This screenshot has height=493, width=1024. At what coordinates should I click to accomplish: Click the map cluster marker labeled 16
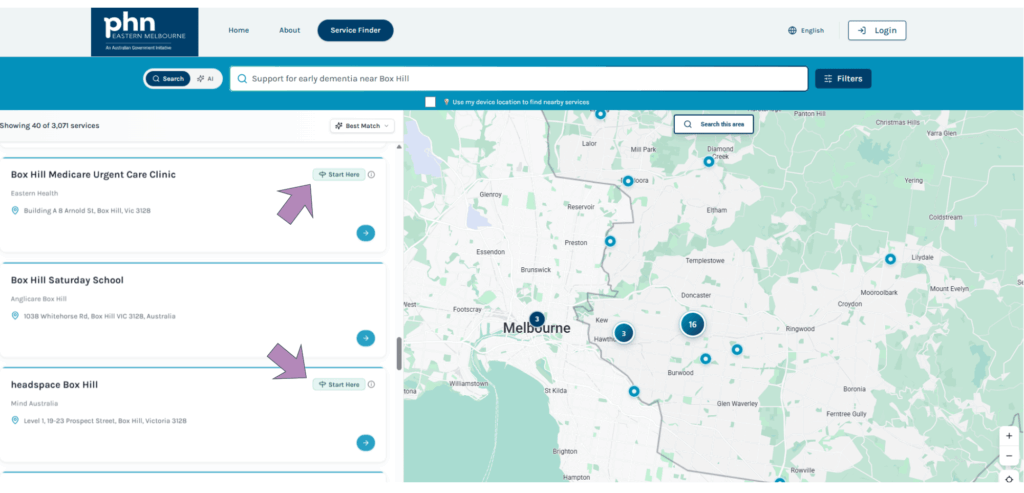pyautogui.click(x=692, y=324)
